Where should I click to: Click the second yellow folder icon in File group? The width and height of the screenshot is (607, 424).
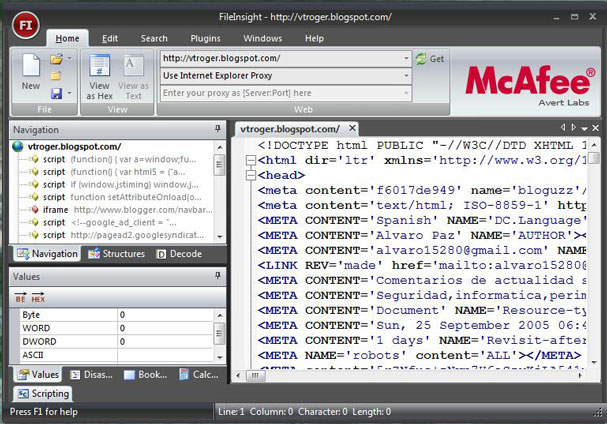56,76
